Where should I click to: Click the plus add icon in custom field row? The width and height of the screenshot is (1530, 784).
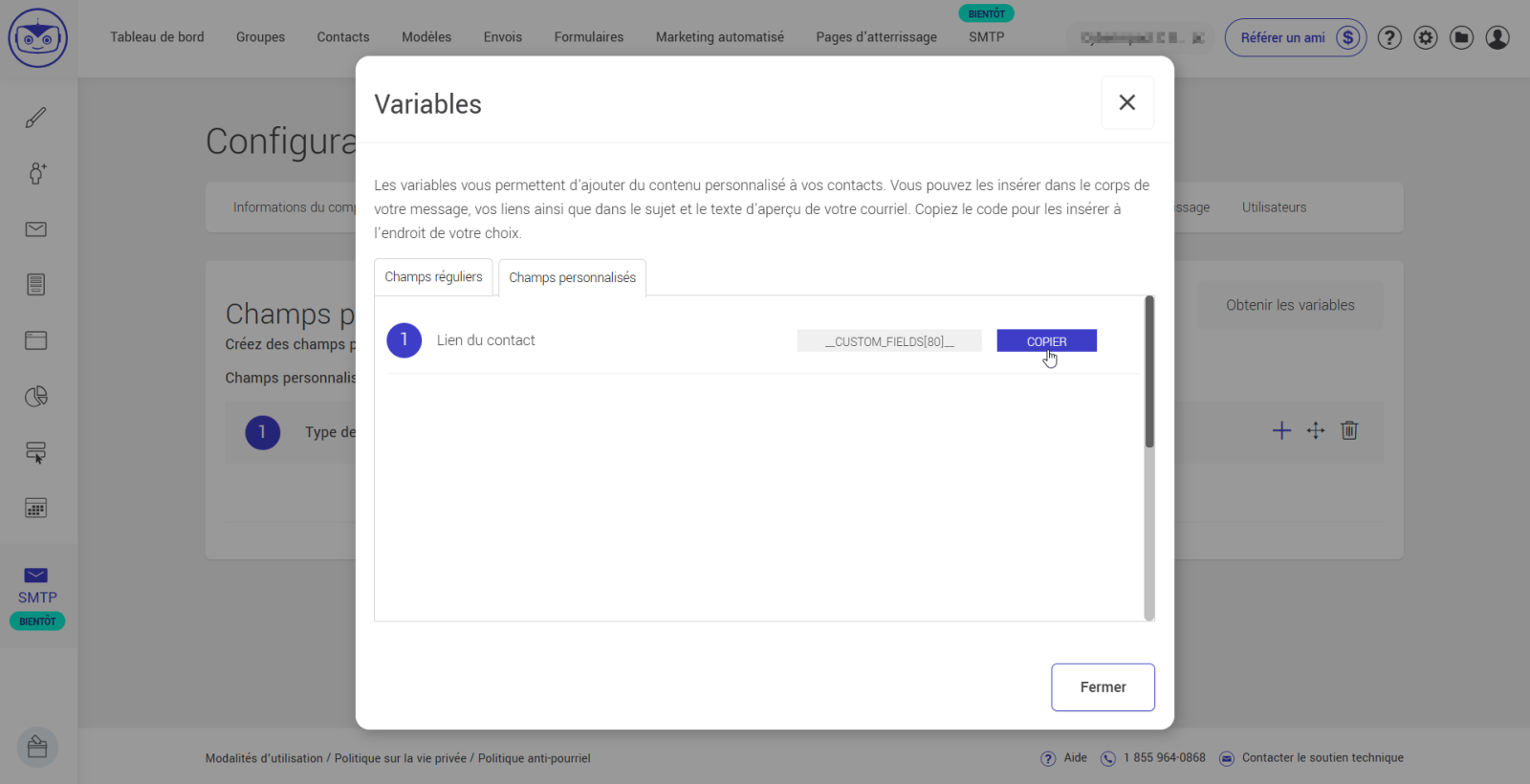point(1281,430)
